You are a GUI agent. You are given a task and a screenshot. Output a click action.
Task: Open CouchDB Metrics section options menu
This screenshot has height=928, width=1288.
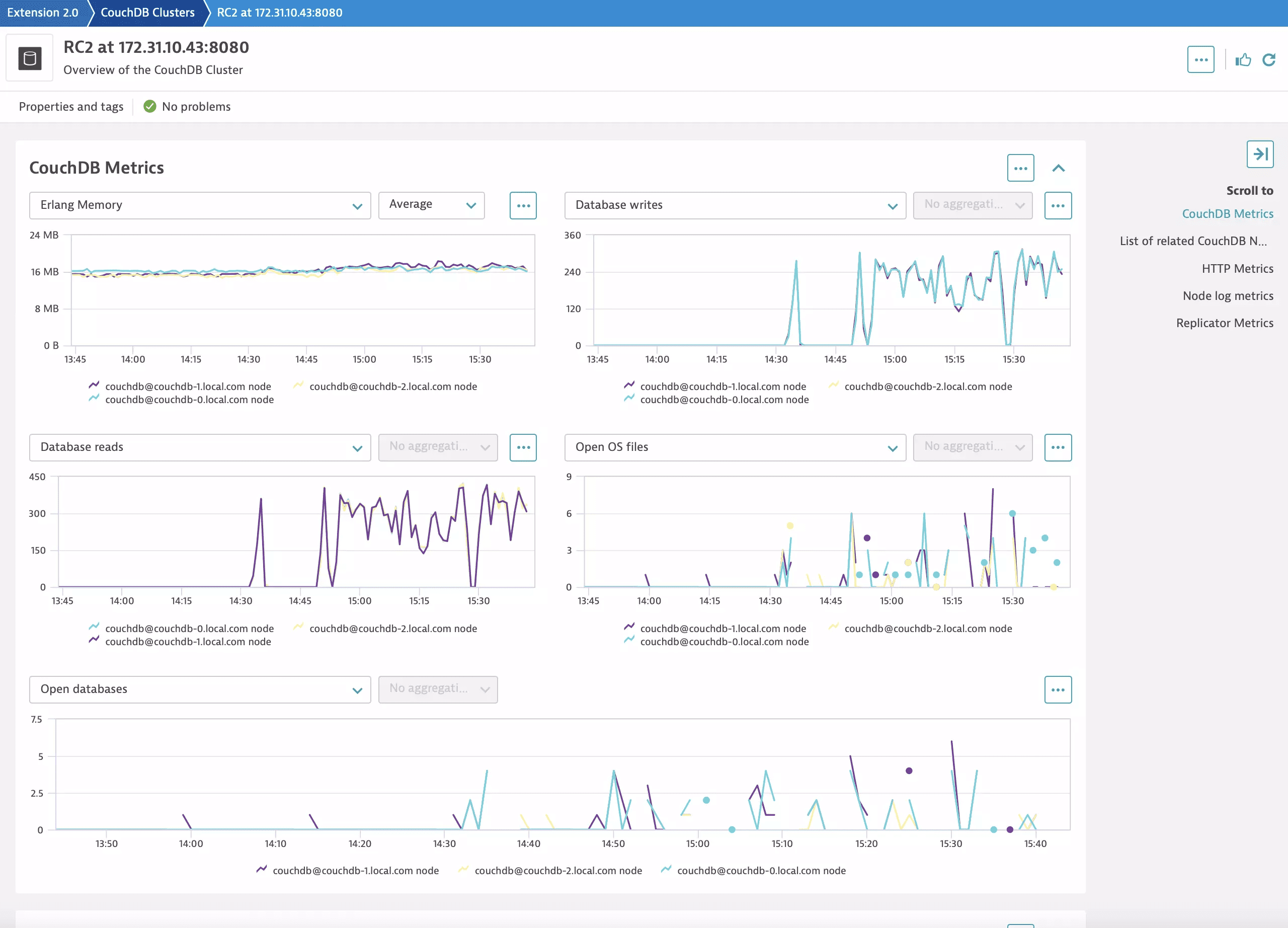point(1020,168)
